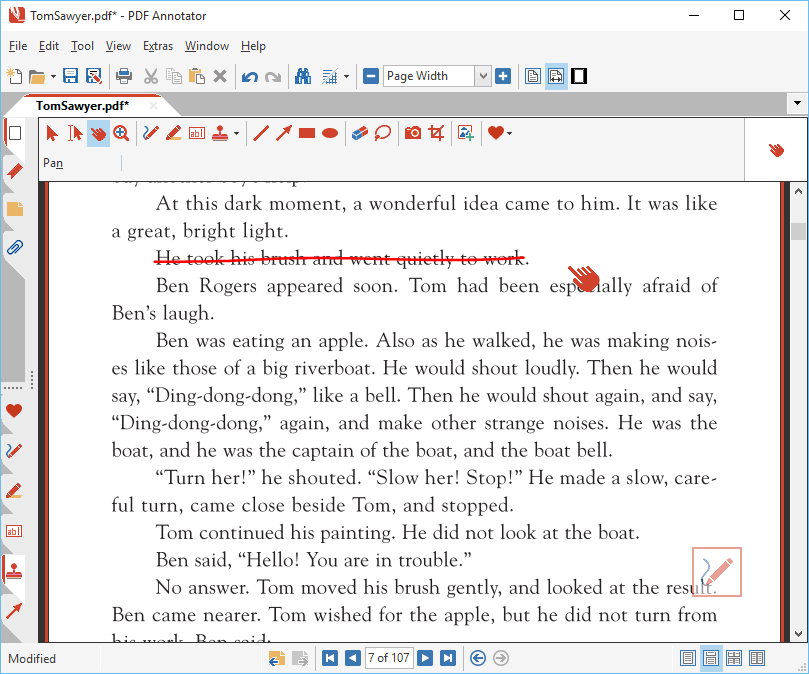Viewport: 809px width, 674px height.
Task: Redo the last undone action
Action: coord(273,77)
